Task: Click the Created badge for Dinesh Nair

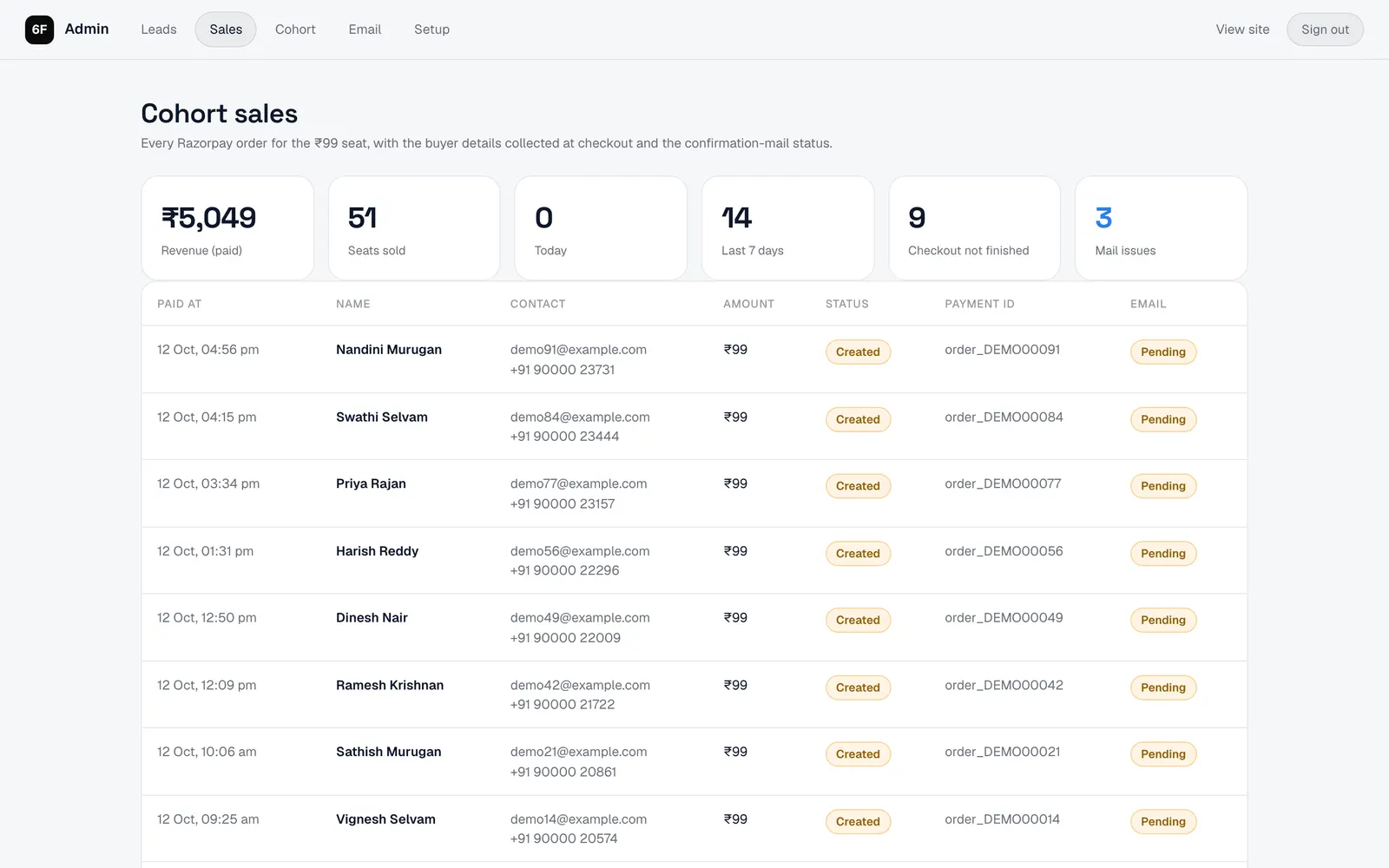Action: pyautogui.click(x=858, y=621)
